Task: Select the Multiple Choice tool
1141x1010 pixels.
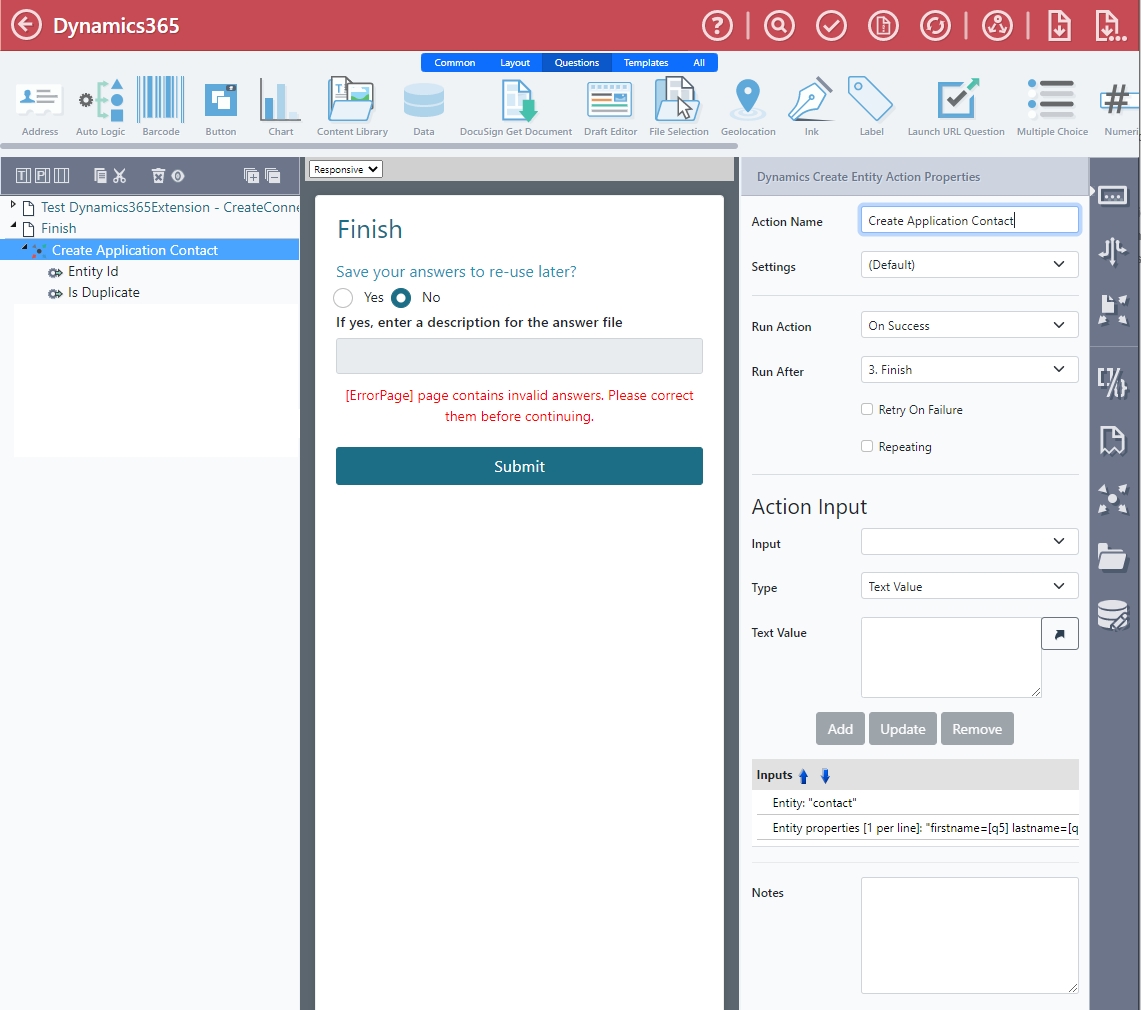Action: coord(1052,106)
